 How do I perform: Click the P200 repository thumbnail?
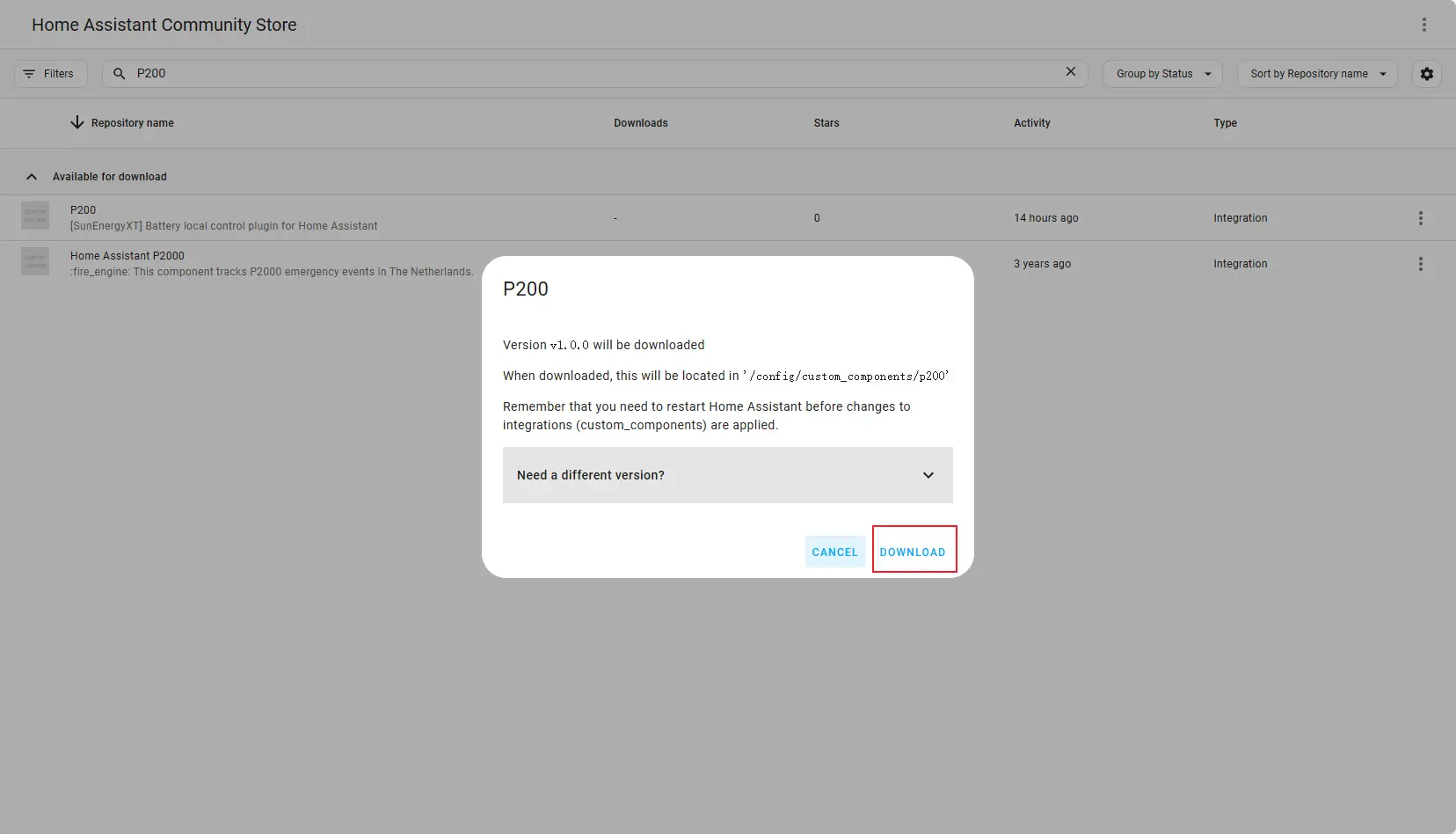point(35,216)
